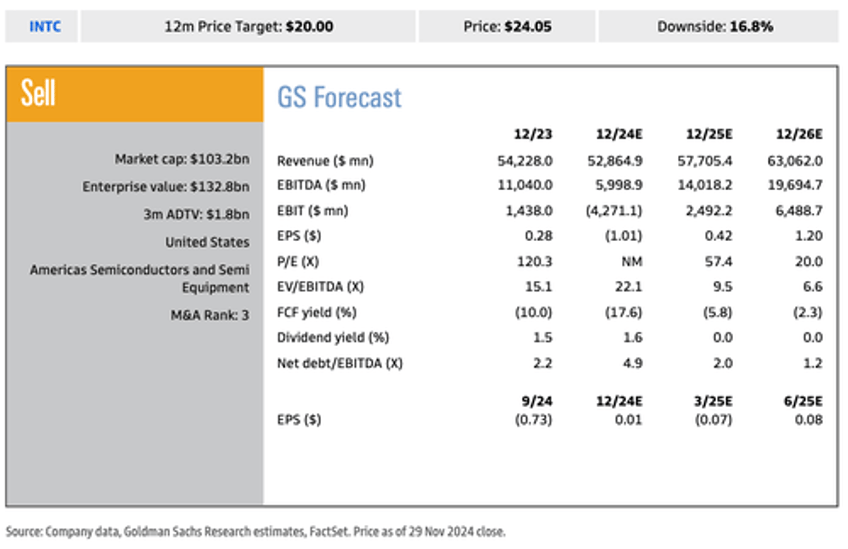
Task: Click EBITDA value 14,018.2
Action: pyautogui.click(x=705, y=185)
